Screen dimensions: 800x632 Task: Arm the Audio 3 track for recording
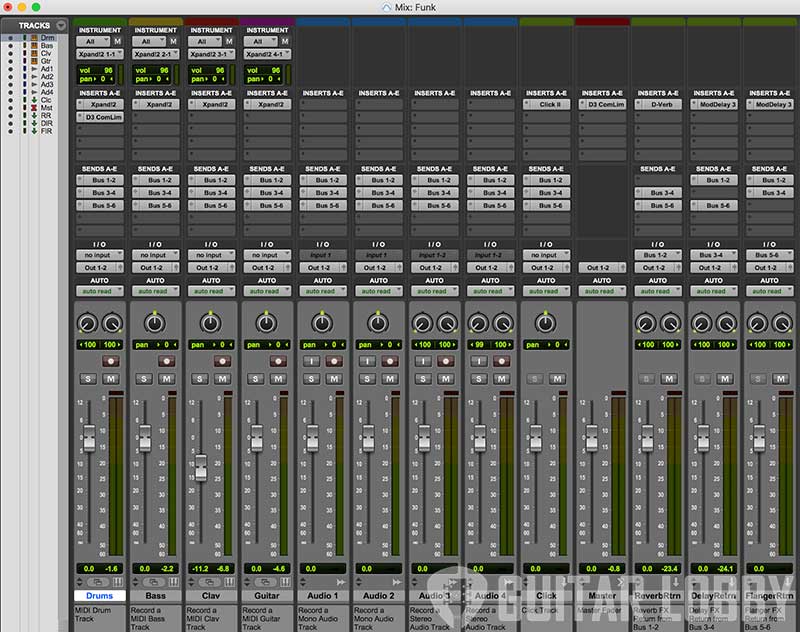click(x=446, y=361)
